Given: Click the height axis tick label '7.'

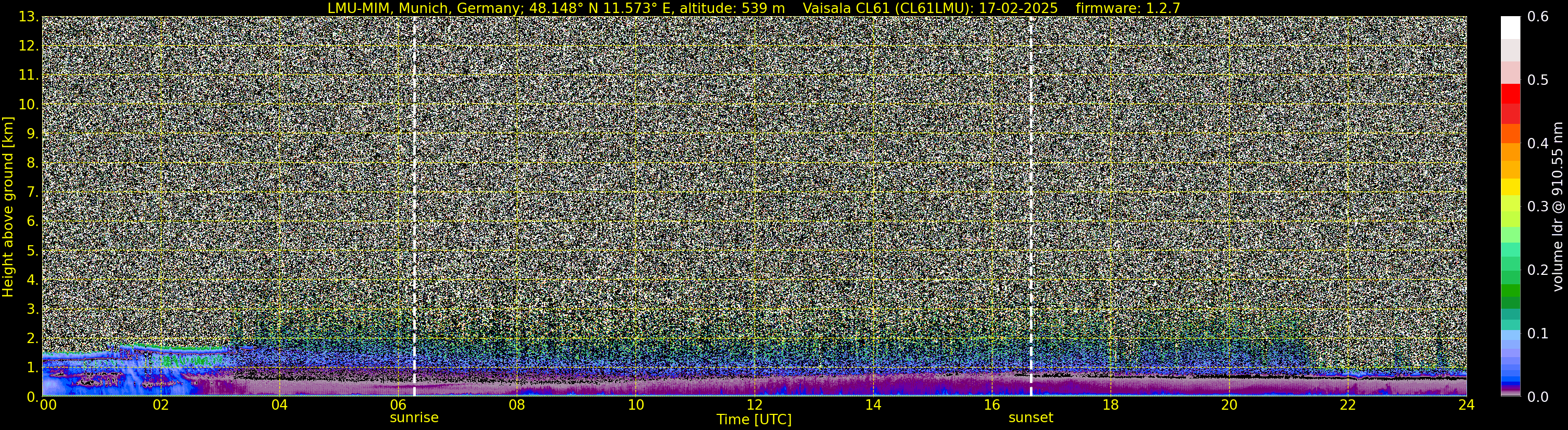Looking at the screenshot, I should point(32,193).
